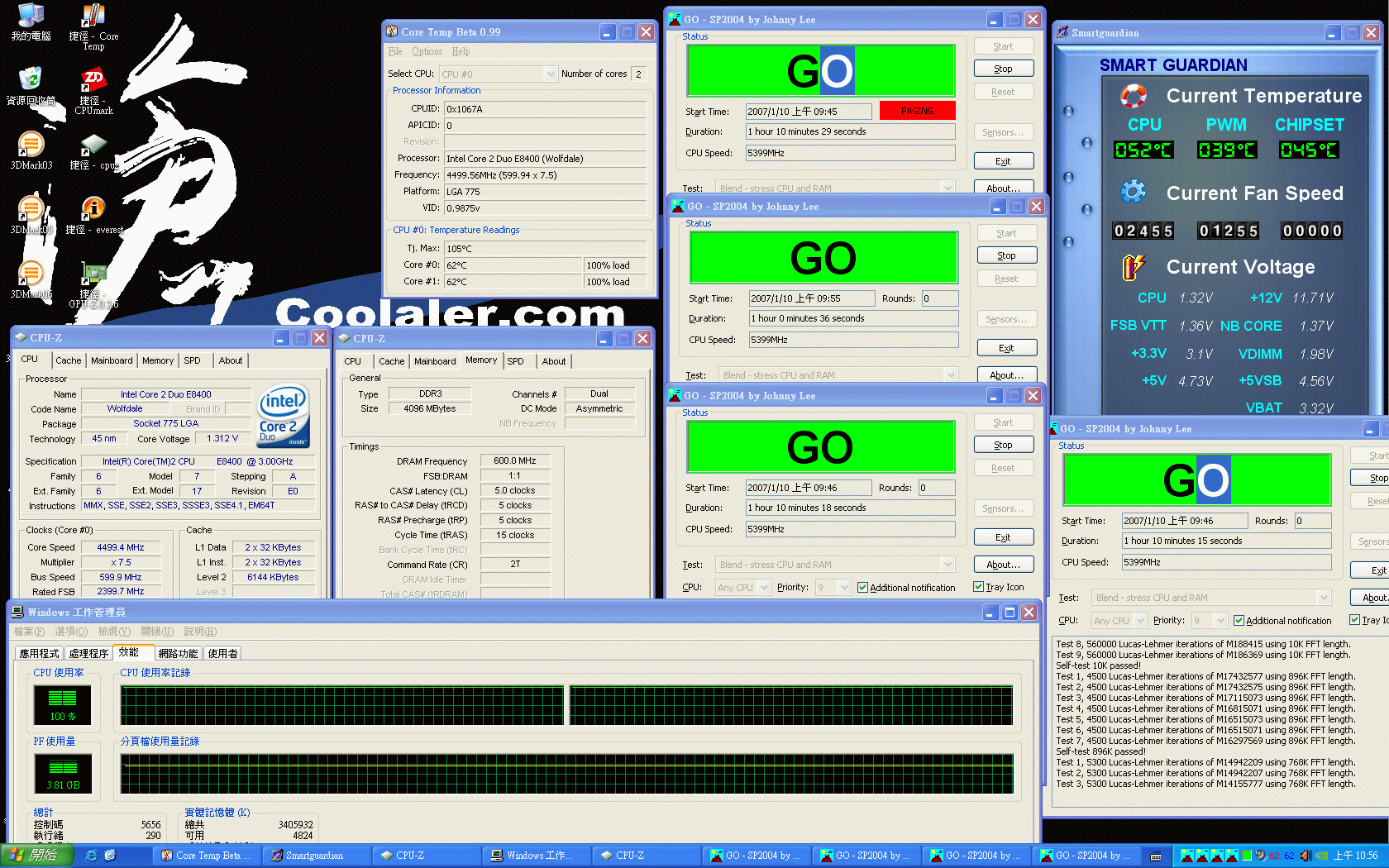Click Exit in SP2004 window started 09:55
The height and width of the screenshot is (868, 1389).
pos(1007,348)
